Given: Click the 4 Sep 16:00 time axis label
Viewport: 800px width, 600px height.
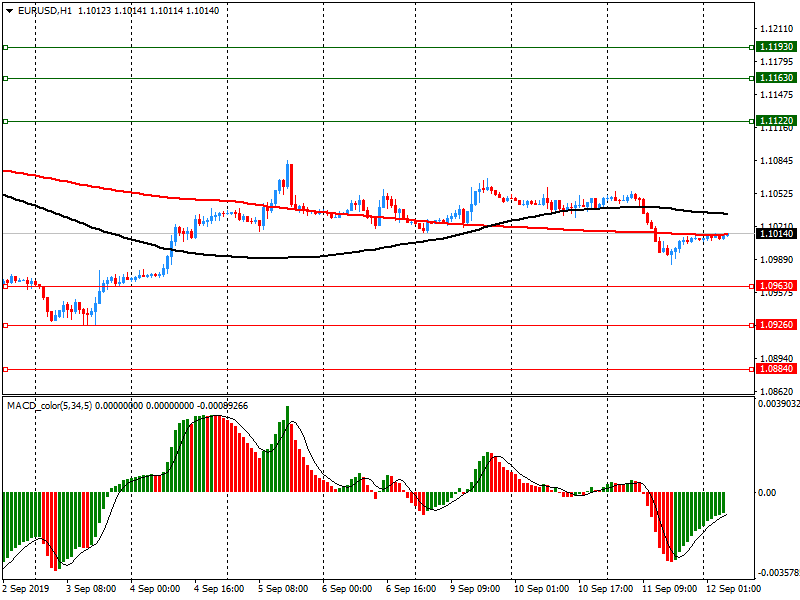Looking at the screenshot, I should [219, 589].
